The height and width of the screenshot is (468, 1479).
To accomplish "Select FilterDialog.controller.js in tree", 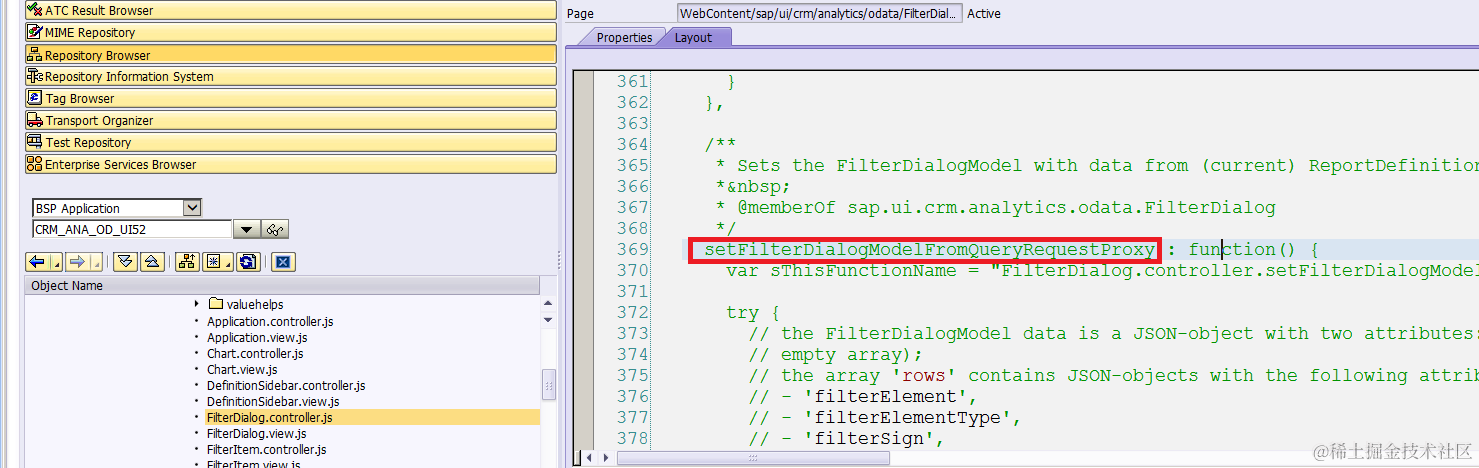I will (x=269, y=417).
